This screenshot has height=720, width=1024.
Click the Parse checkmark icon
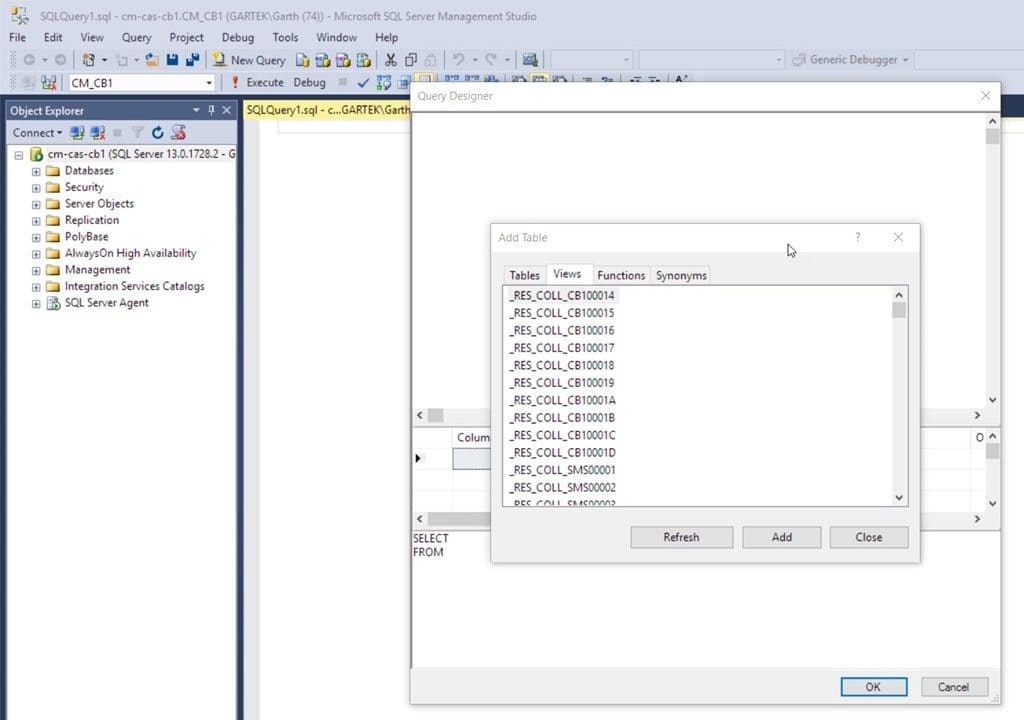click(363, 83)
